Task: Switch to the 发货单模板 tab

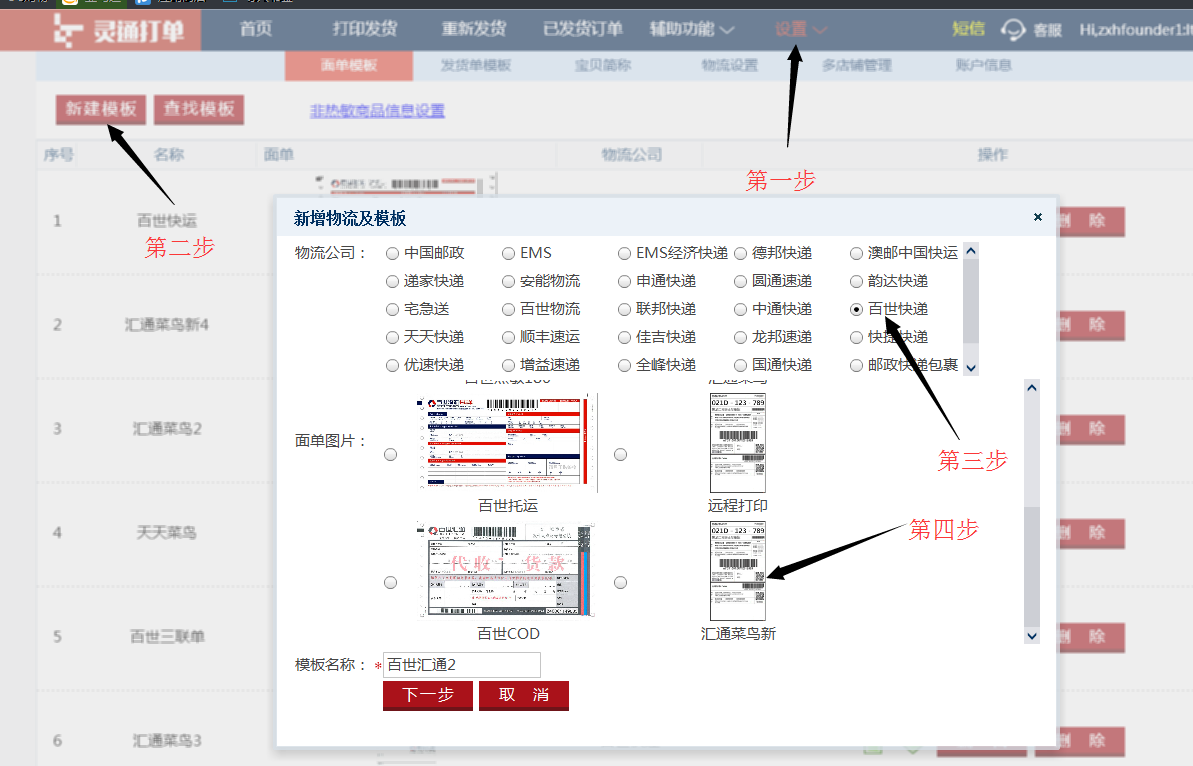Action: [x=476, y=65]
